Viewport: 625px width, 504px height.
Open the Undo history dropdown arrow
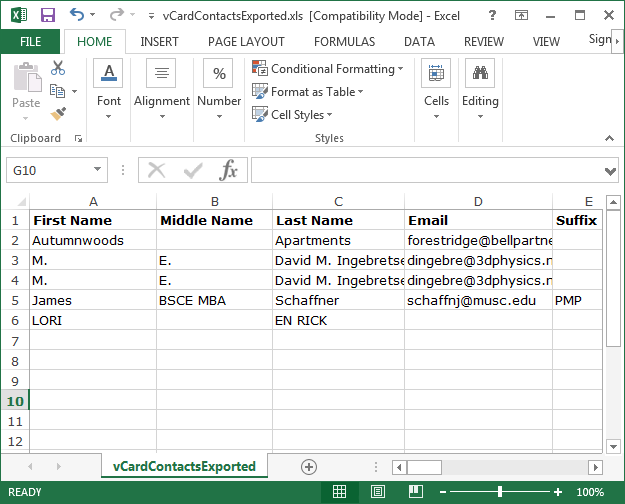[x=92, y=15]
